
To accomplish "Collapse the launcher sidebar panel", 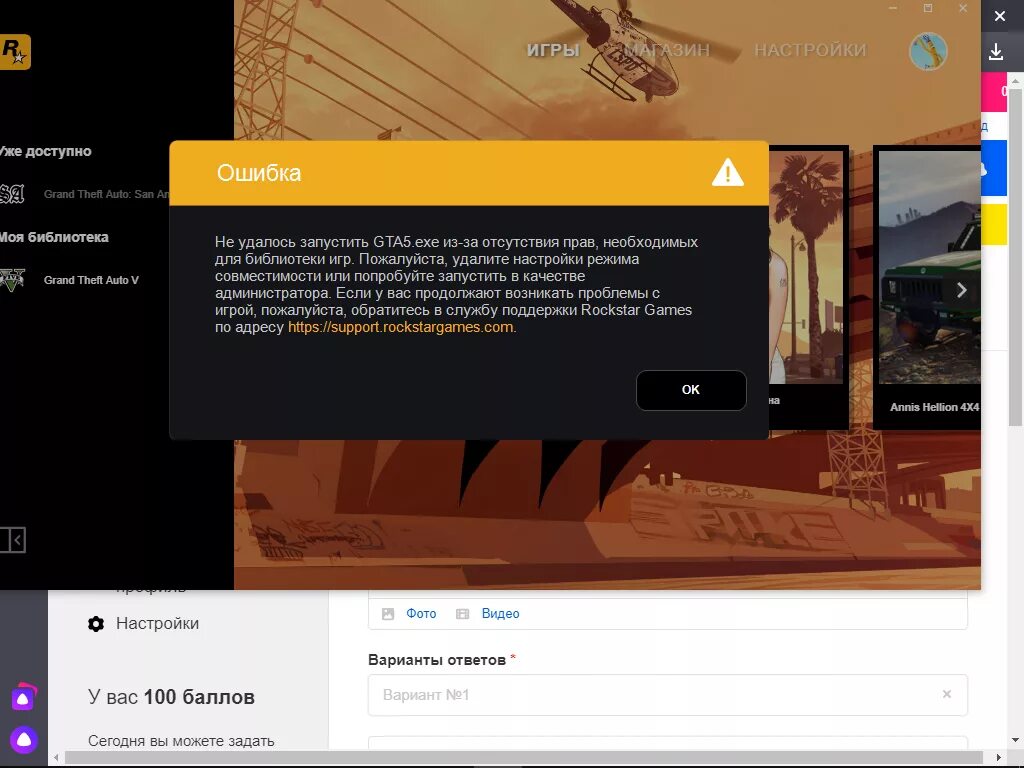I will click(13, 540).
